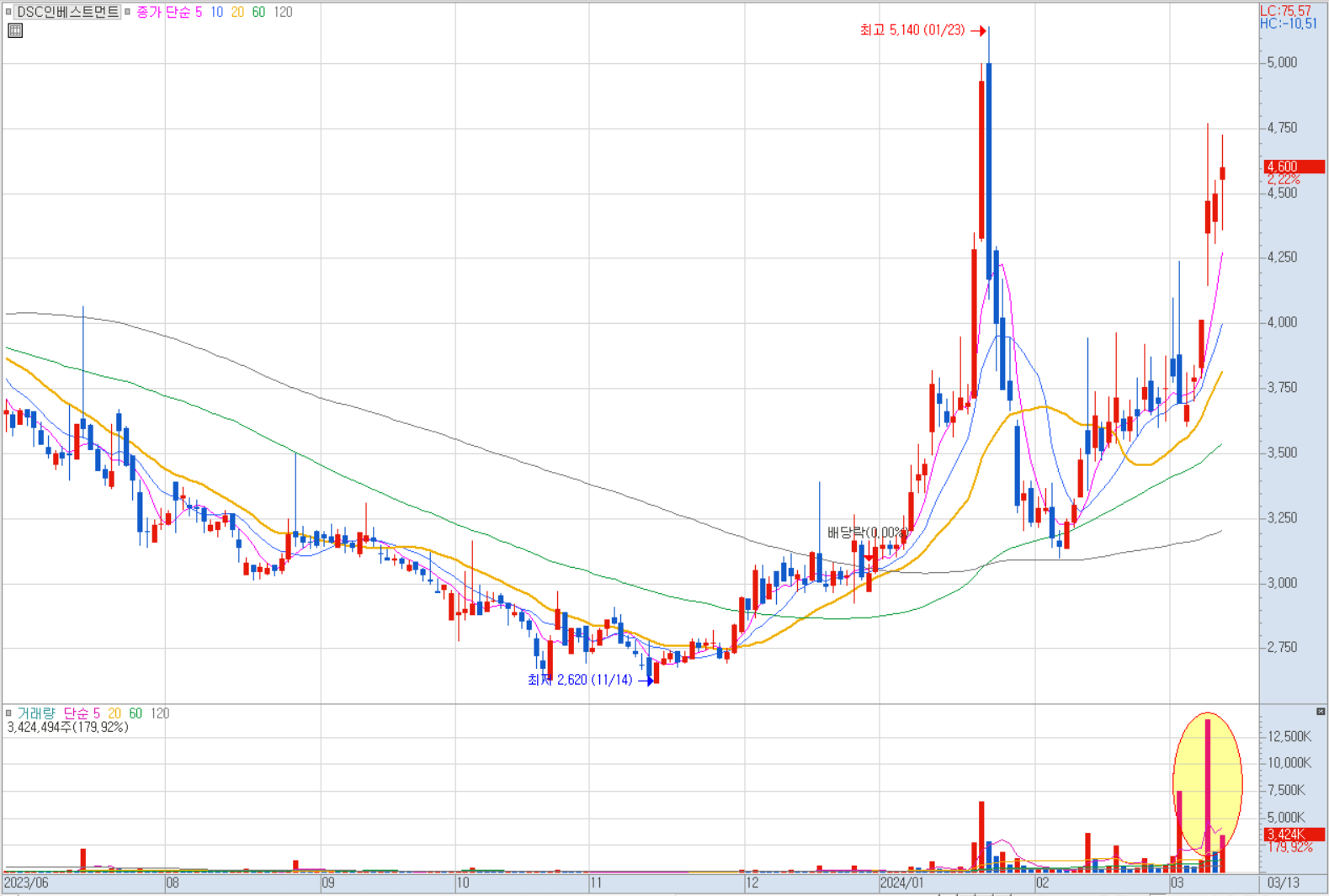Click the 2023/06 date axis label

(26, 883)
